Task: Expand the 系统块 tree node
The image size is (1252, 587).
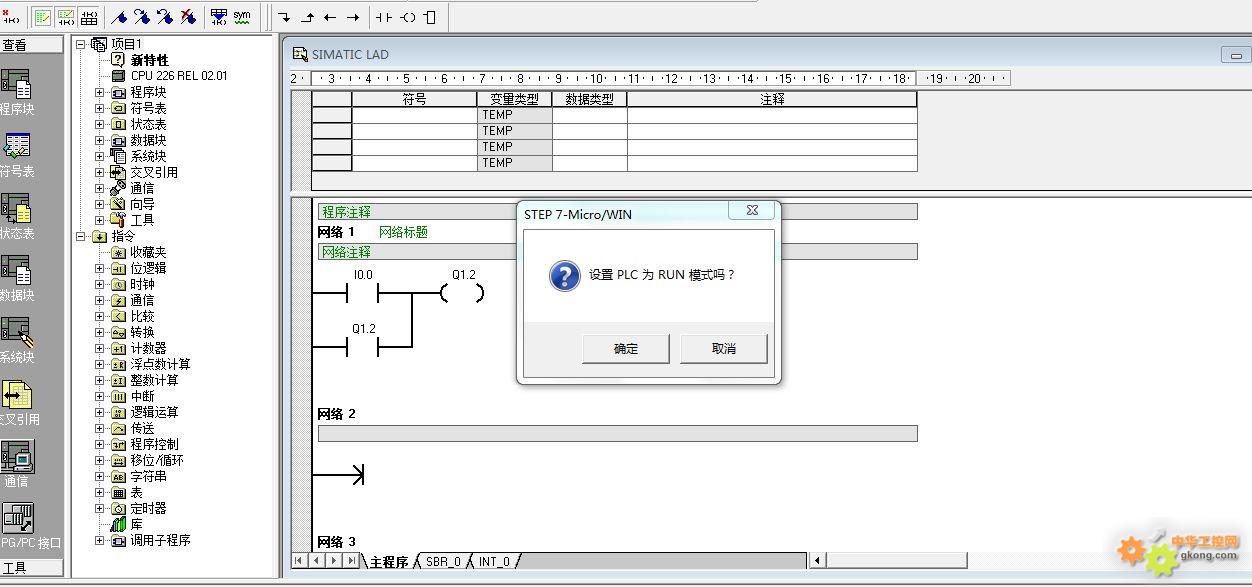Action: click(x=99, y=156)
